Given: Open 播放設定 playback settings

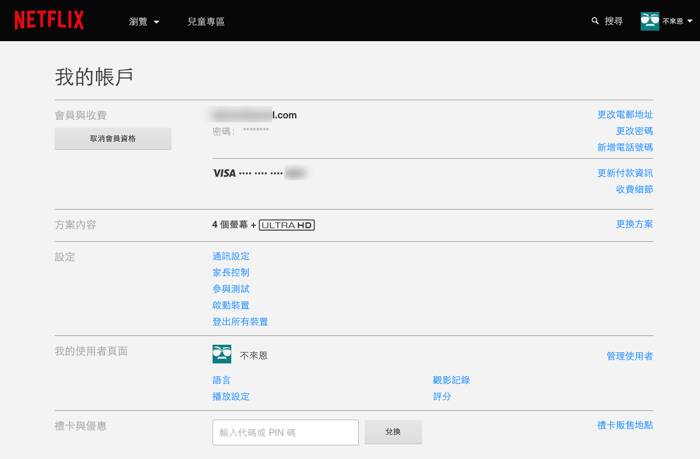Looking at the screenshot, I should coord(231,396).
